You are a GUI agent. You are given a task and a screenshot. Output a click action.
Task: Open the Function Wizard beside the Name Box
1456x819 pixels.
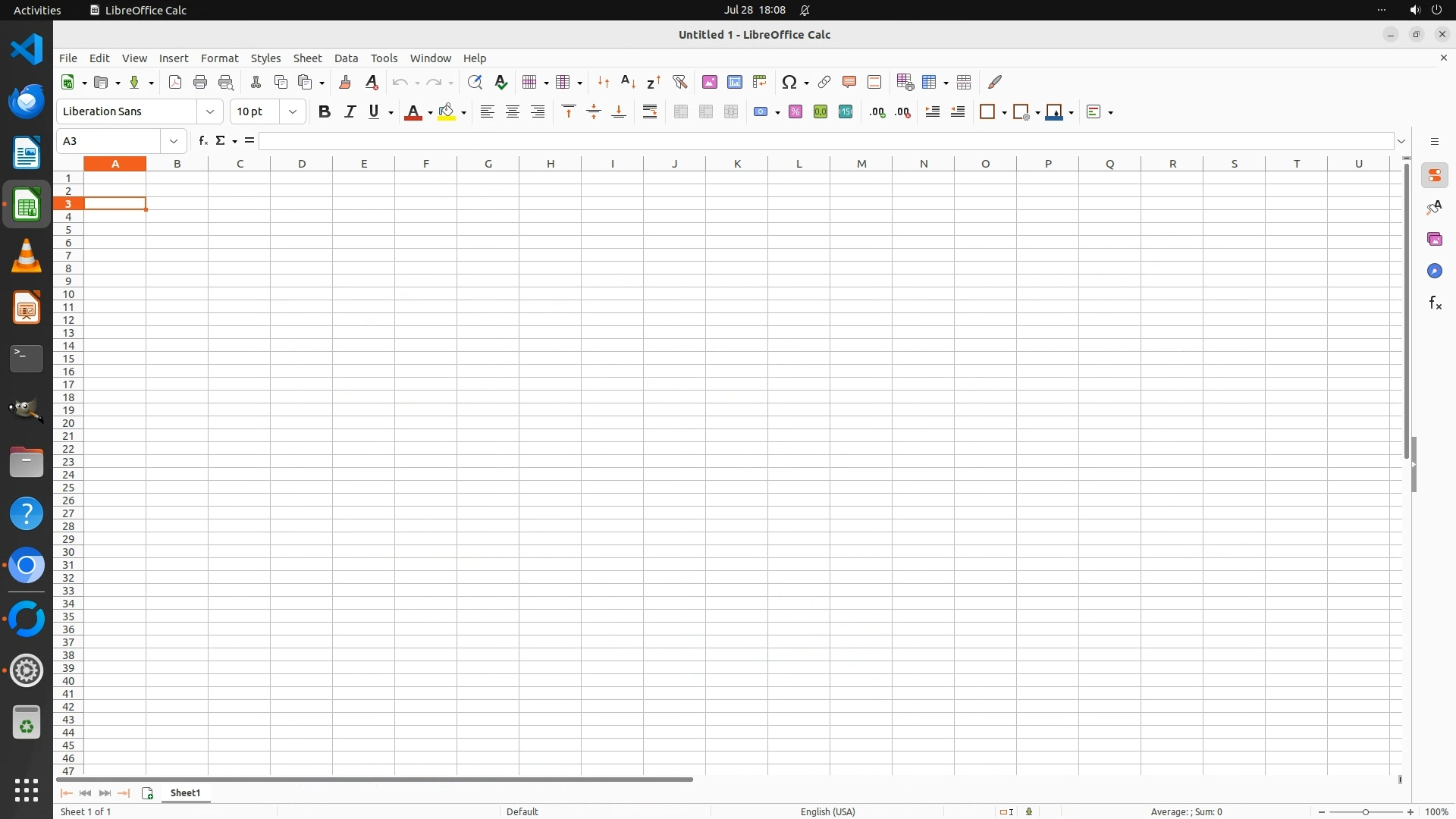(x=202, y=141)
